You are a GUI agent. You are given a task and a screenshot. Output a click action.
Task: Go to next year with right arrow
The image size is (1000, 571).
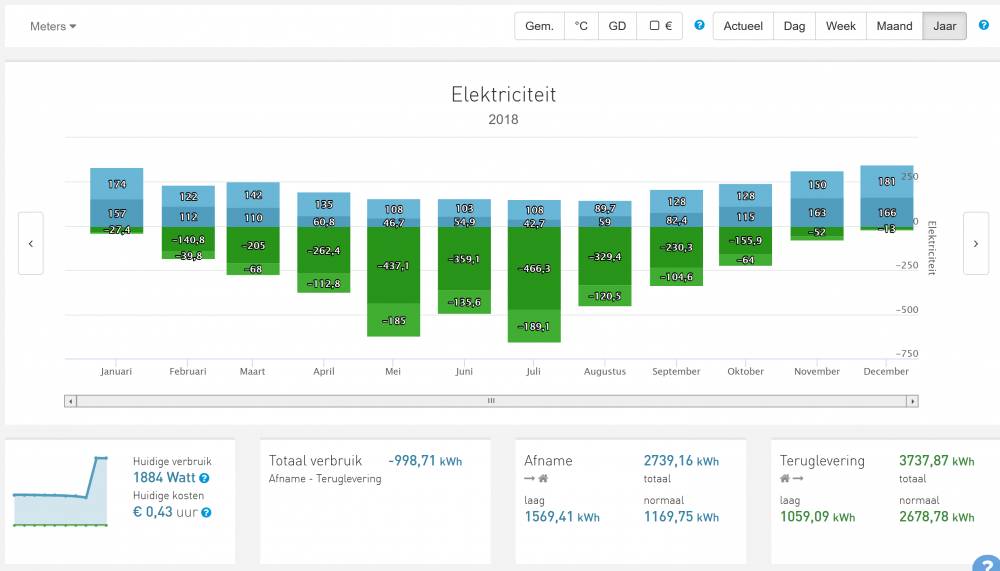975,243
